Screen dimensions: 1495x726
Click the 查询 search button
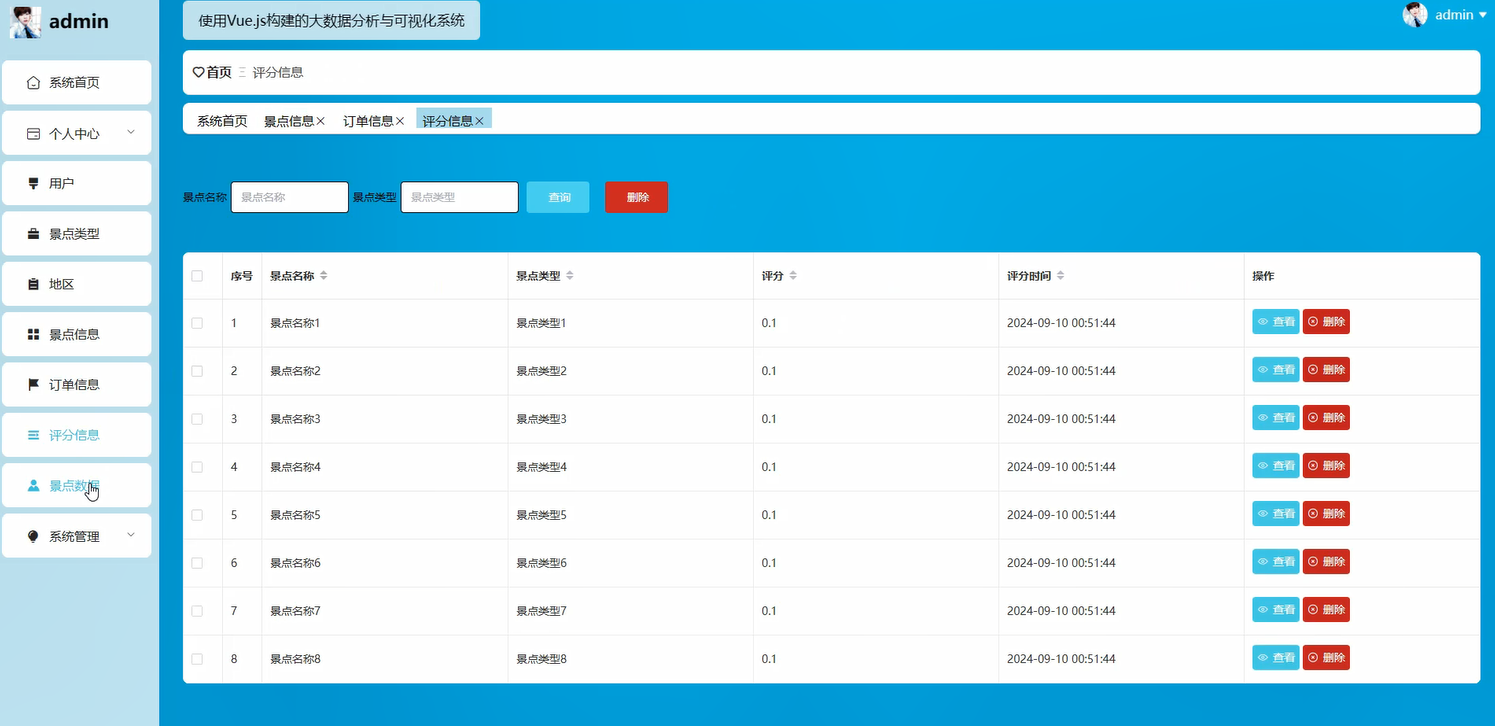[x=558, y=197]
